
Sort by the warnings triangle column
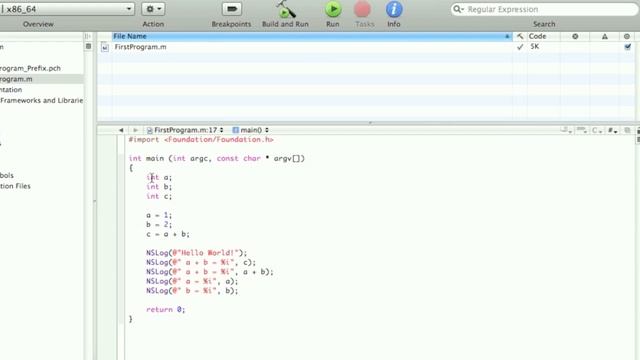pyautogui.click(x=605, y=36)
